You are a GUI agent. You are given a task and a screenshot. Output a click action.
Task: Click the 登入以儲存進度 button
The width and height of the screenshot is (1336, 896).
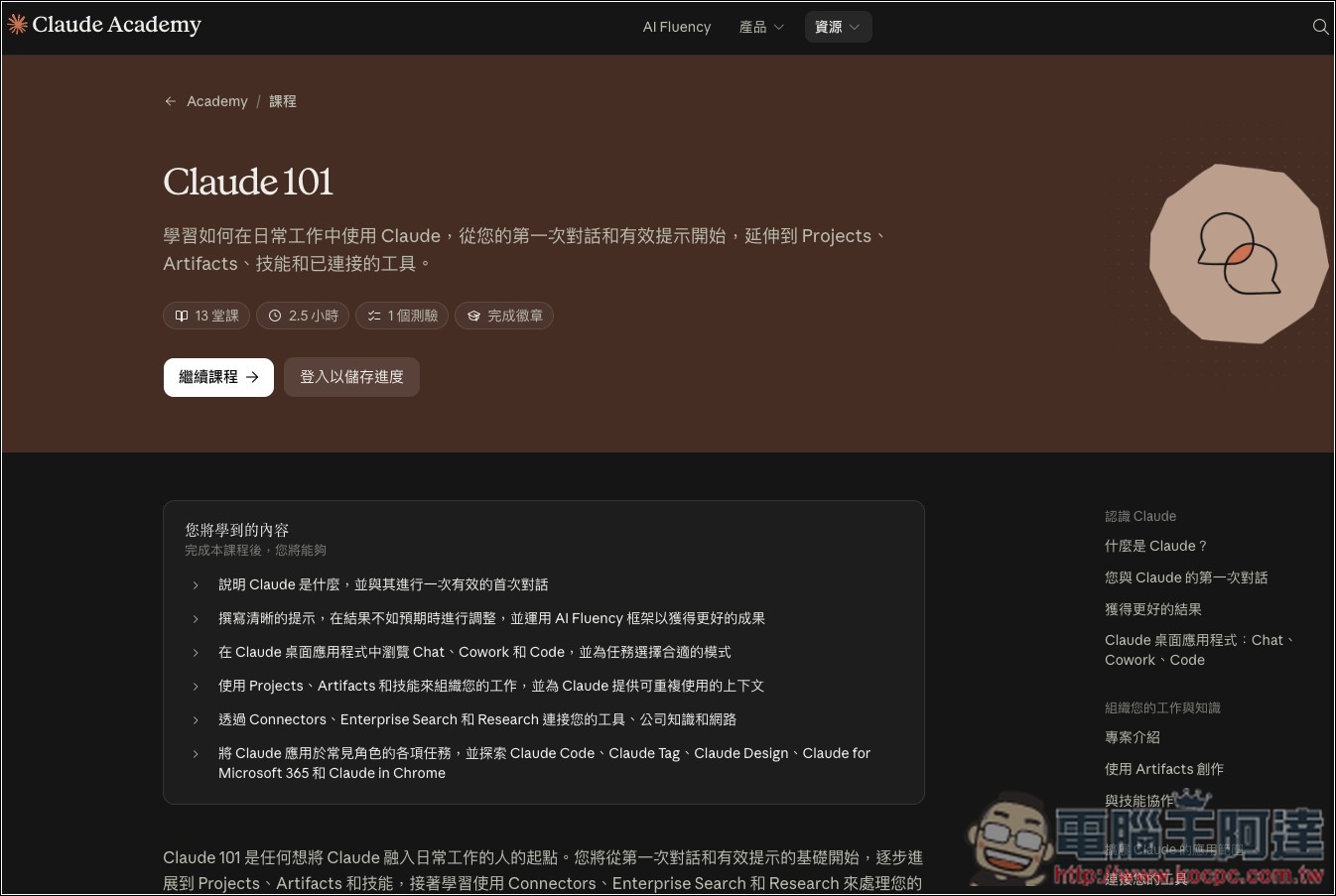(x=351, y=377)
